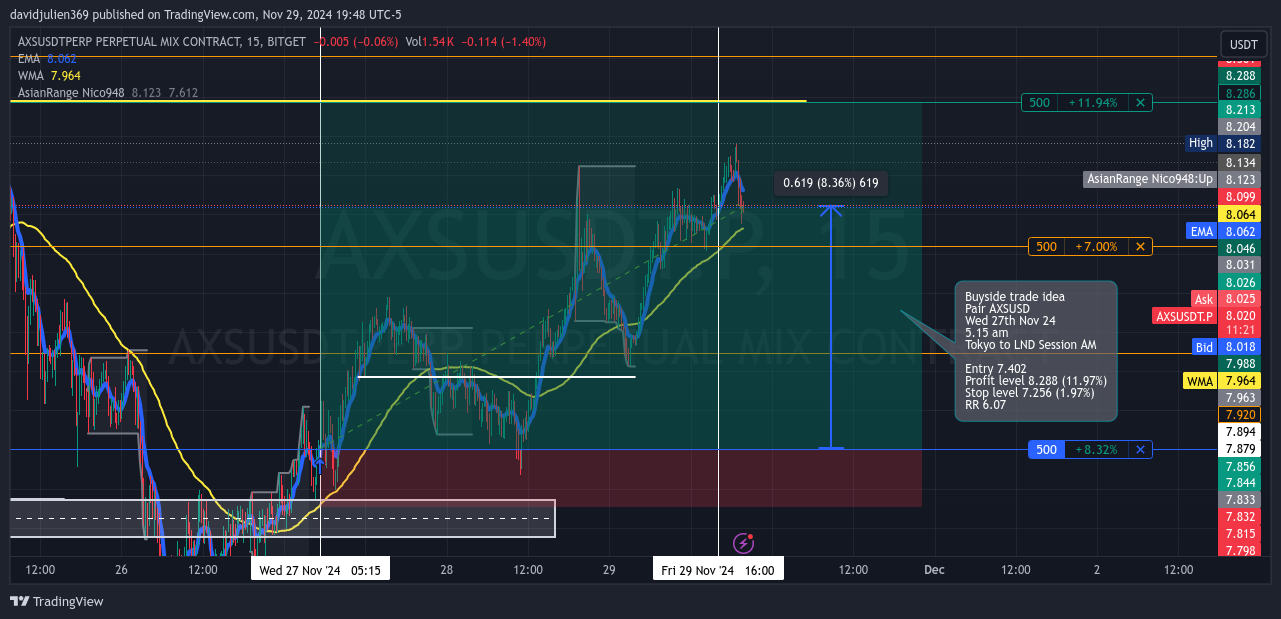1281x619 pixels.
Task: Close the +11.94% order line
Action: point(1140,102)
